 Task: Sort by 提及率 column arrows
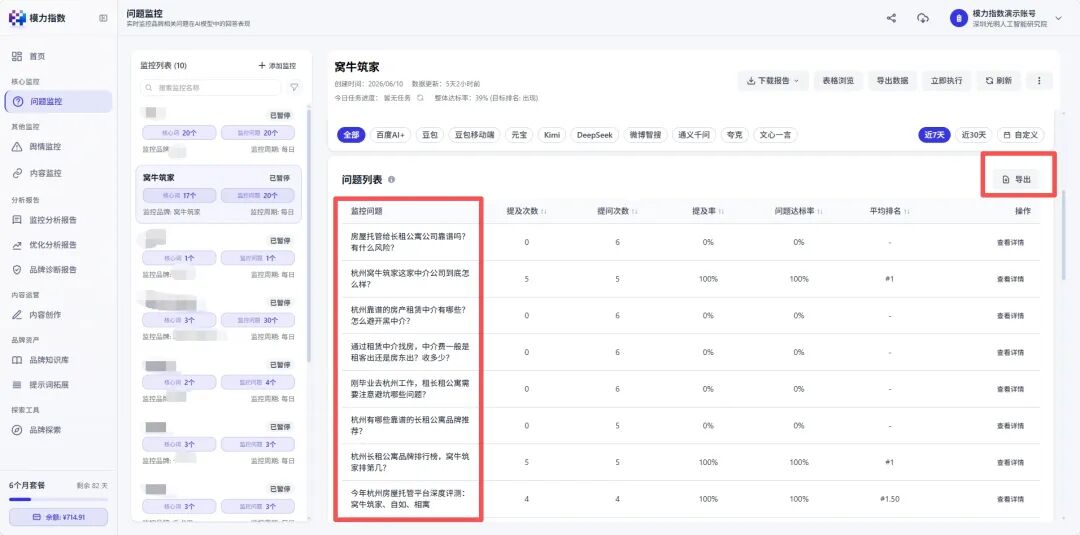[720, 211]
